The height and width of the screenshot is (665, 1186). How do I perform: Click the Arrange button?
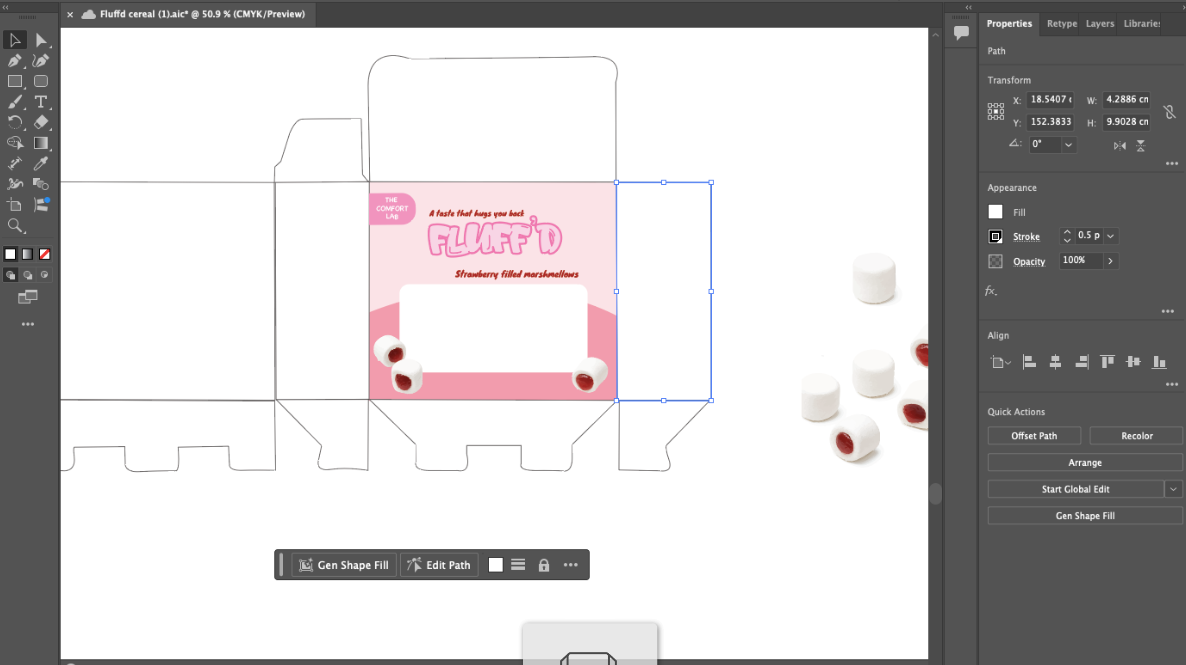[1085, 462]
